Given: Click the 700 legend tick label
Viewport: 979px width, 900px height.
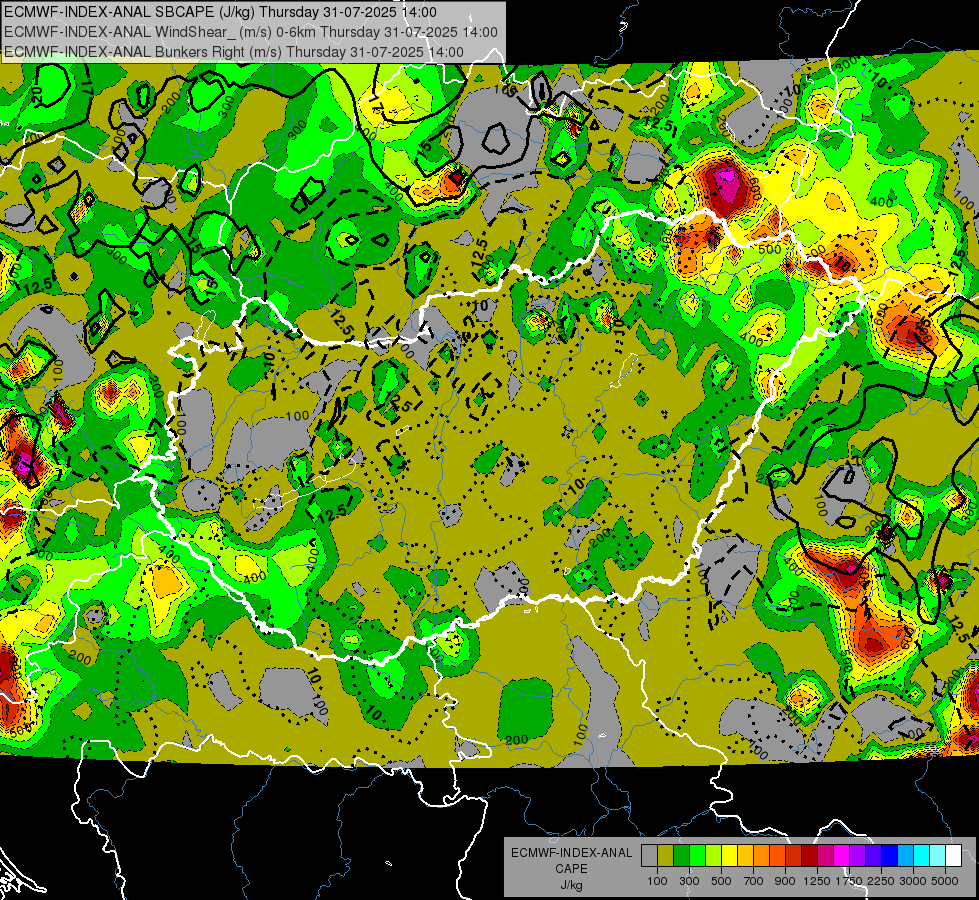Looking at the screenshot, I should [754, 881].
